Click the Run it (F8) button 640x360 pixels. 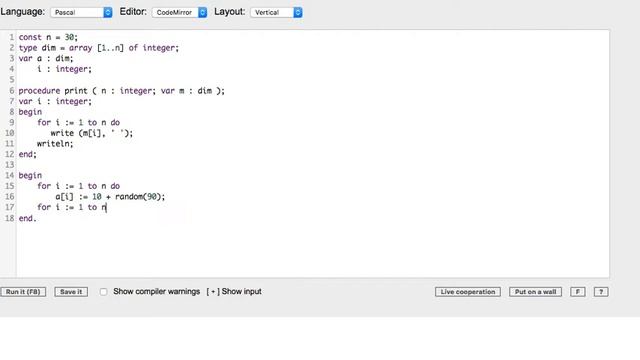tap(23, 292)
